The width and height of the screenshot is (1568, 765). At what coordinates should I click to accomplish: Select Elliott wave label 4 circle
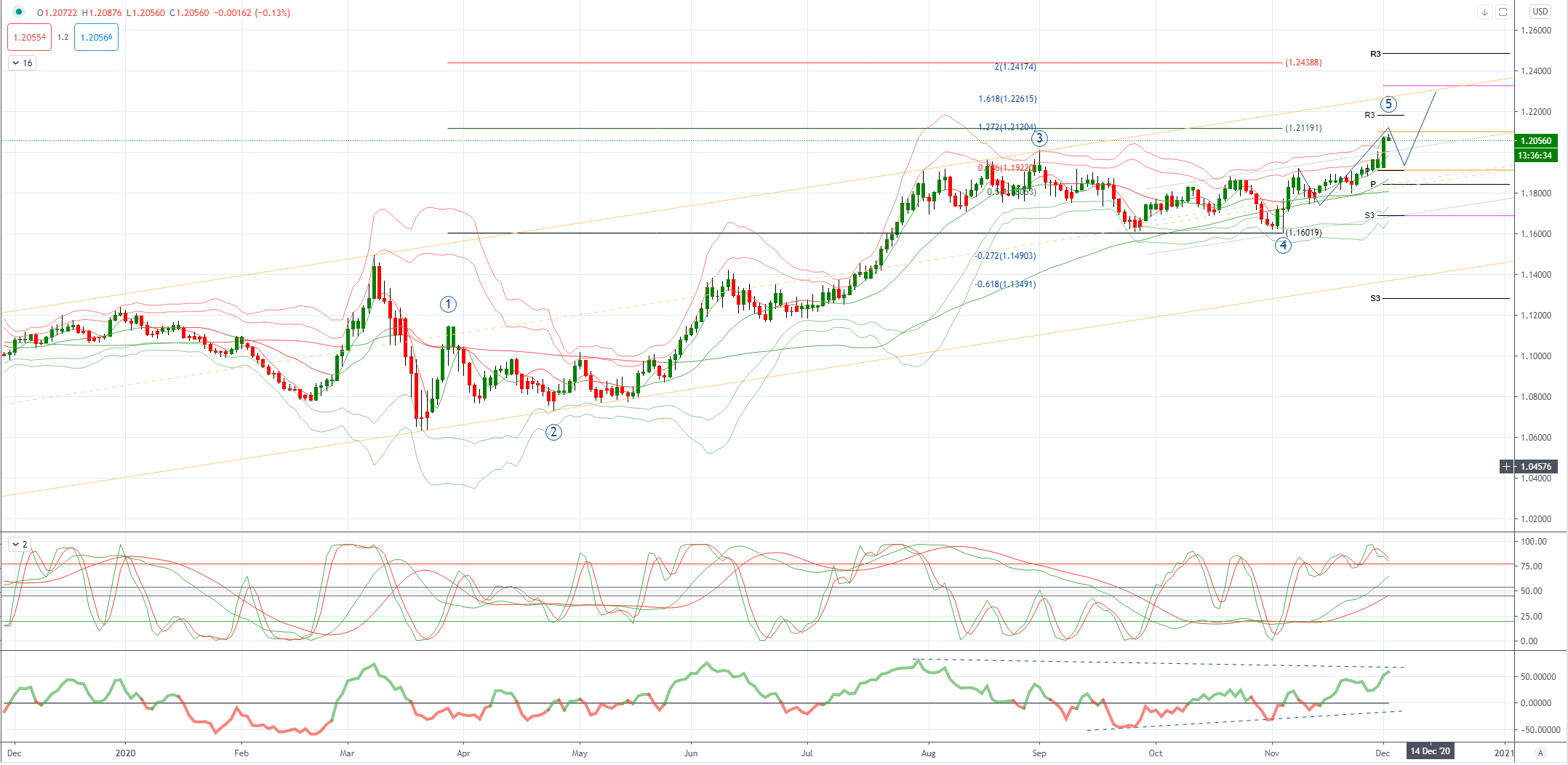pos(1283,245)
